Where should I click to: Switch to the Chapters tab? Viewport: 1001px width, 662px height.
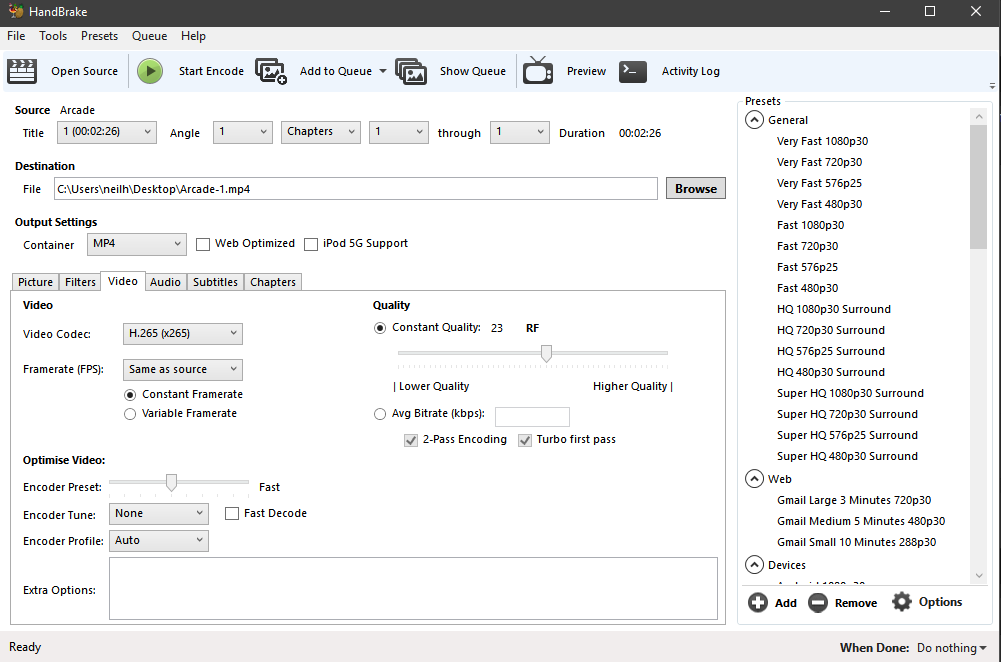(x=273, y=282)
